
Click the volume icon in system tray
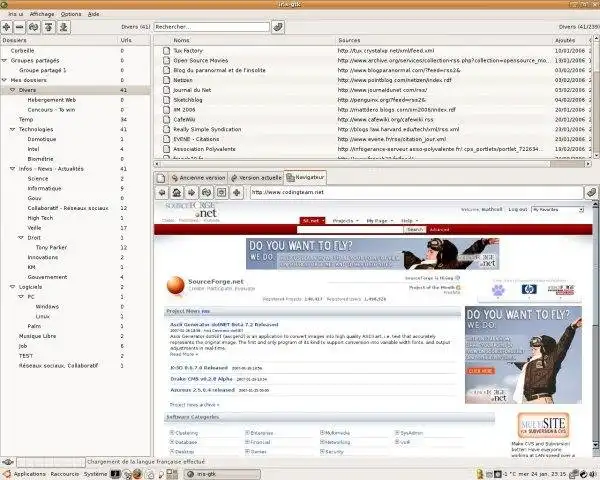pyautogui.click(x=592, y=474)
